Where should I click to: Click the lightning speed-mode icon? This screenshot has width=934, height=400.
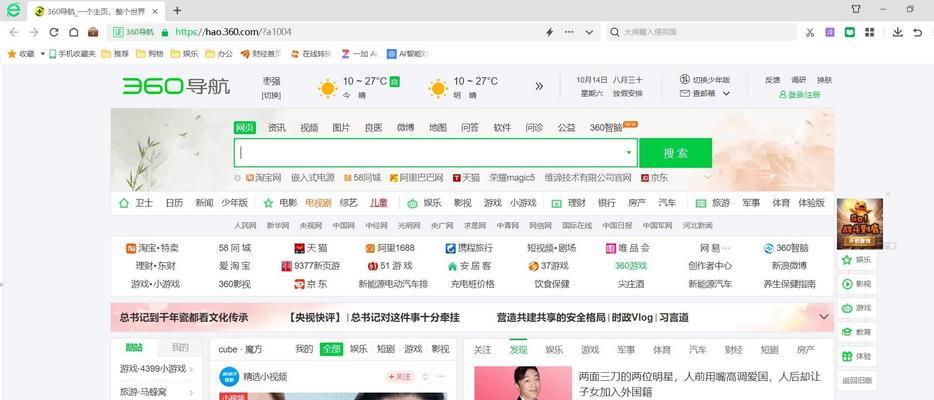coord(550,32)
